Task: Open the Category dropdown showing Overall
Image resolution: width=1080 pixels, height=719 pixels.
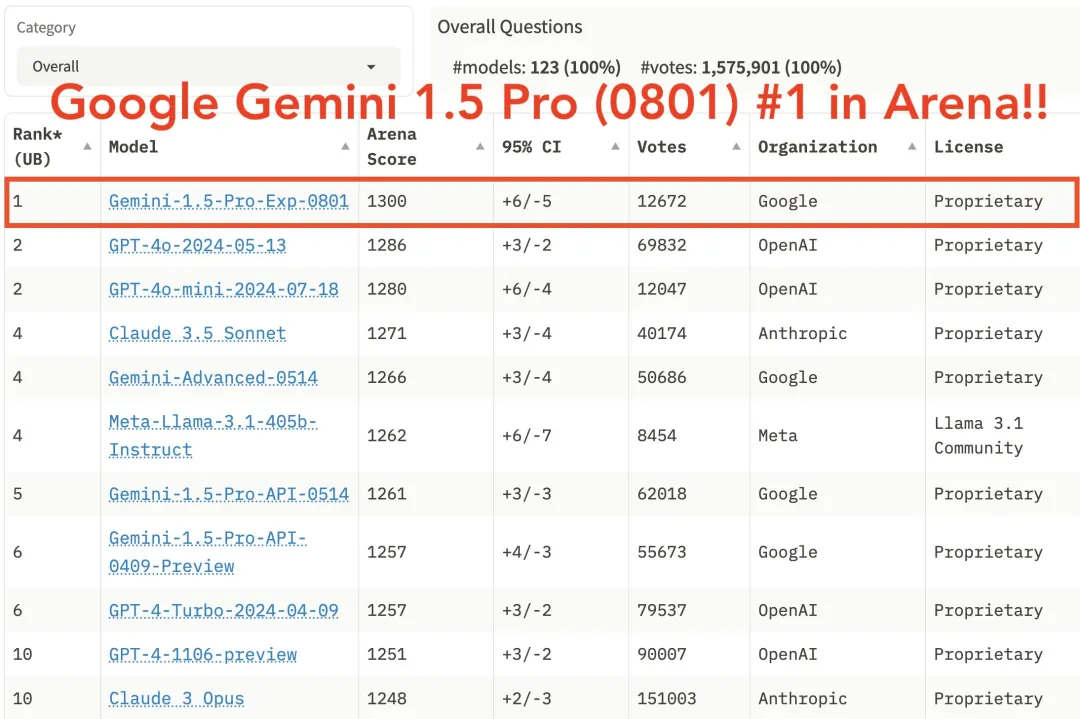Action: click(208, 67)
